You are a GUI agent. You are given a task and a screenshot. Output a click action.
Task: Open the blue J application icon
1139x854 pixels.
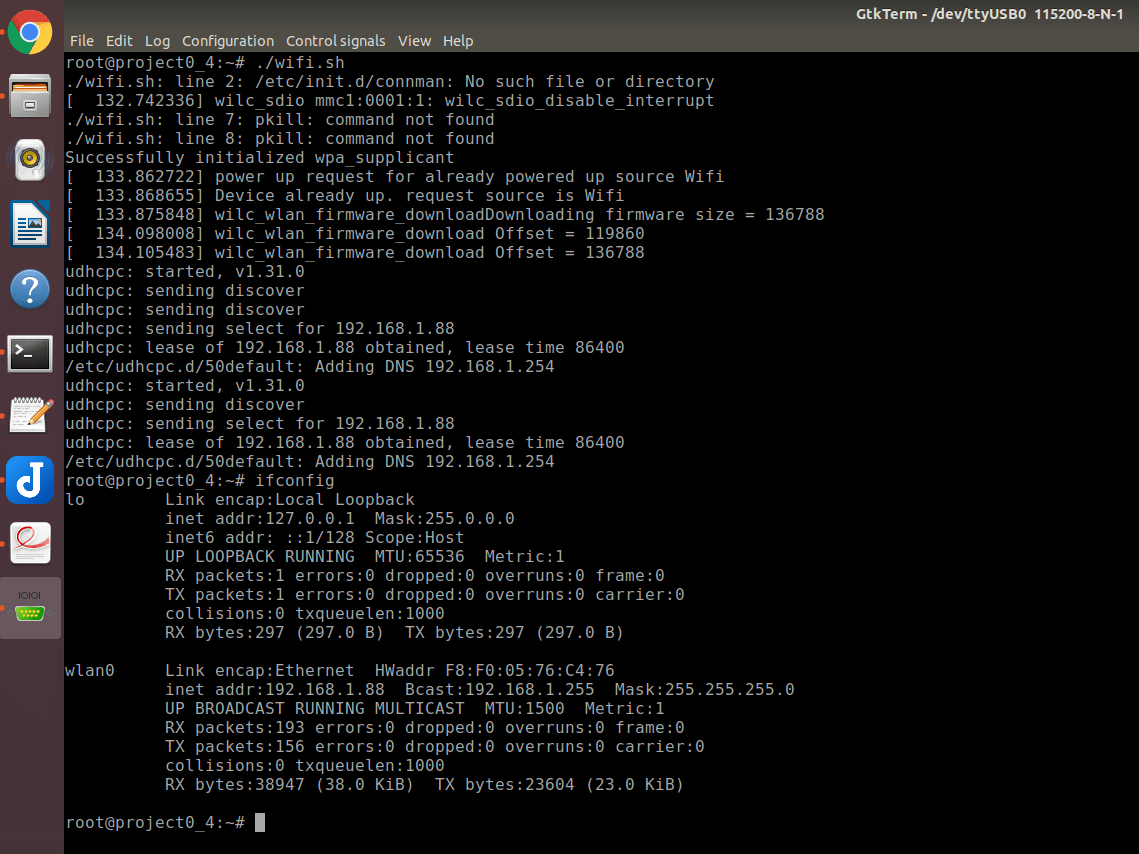coord(30,480)
